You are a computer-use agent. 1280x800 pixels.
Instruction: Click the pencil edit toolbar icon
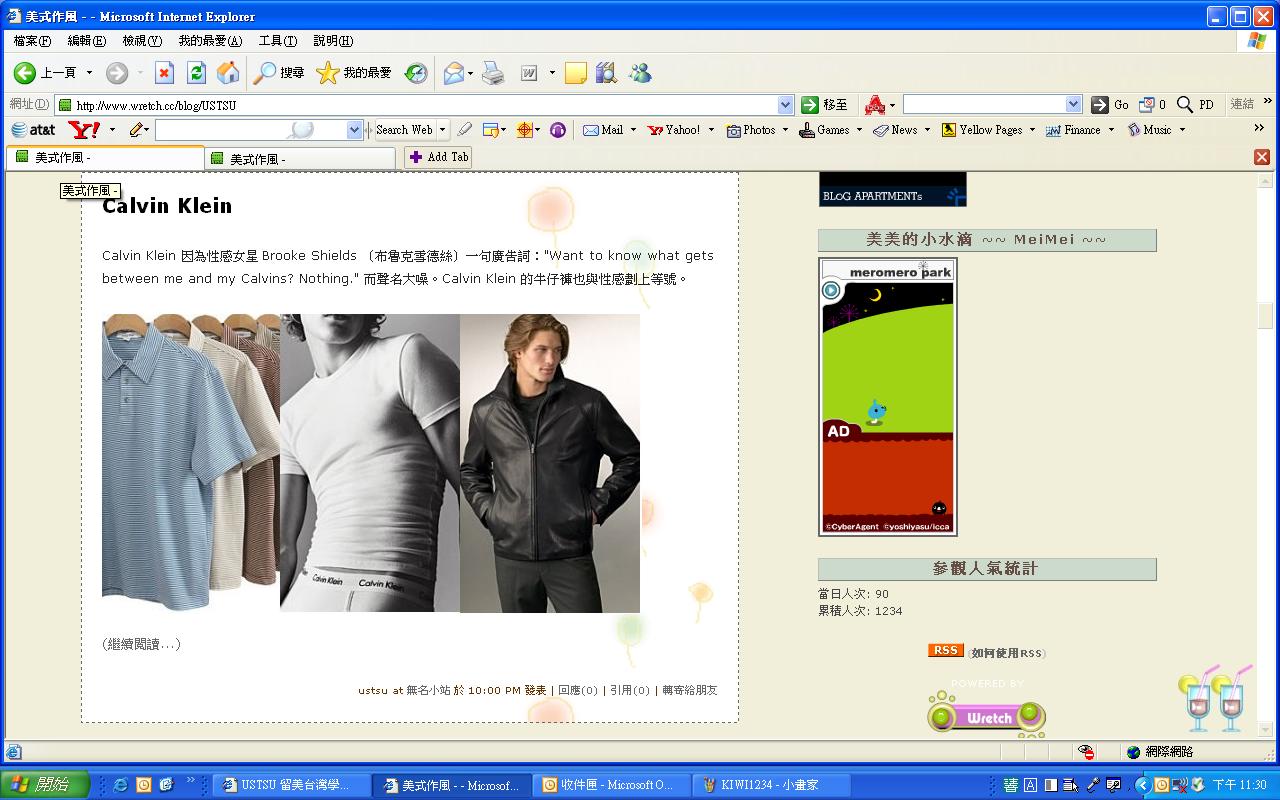click(x=136, y=130)
